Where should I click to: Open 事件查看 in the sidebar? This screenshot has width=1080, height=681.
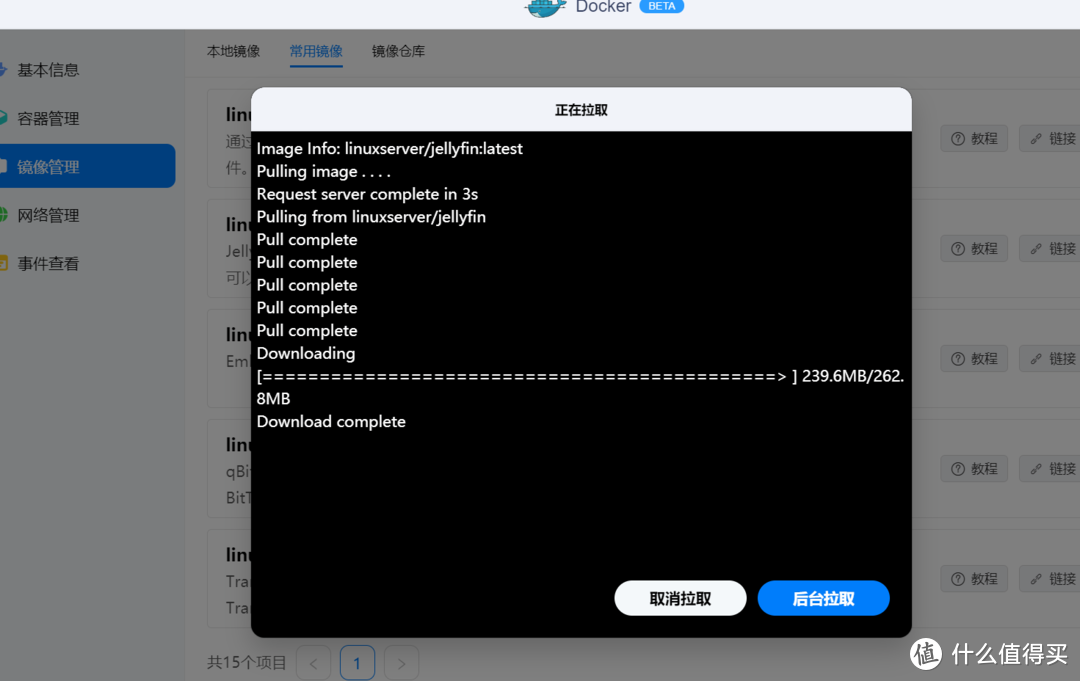tap(47, 263)
